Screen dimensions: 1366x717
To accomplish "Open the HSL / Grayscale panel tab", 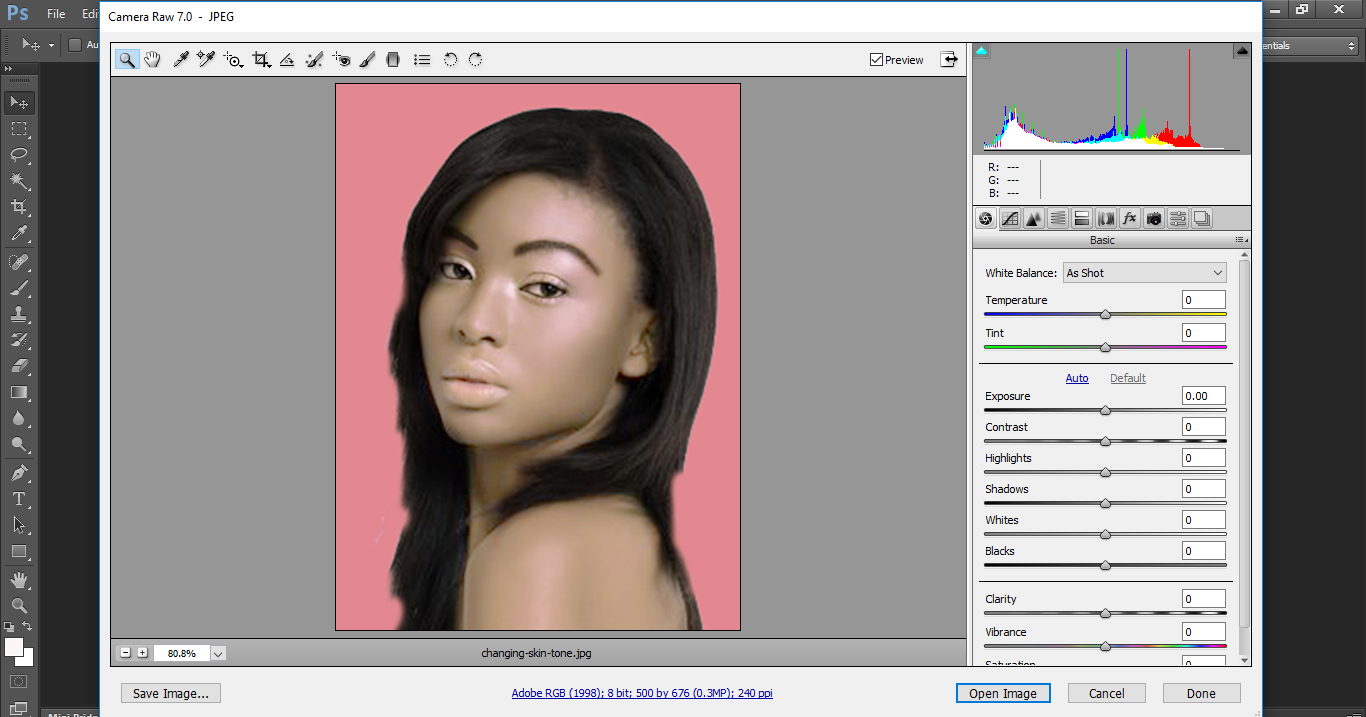I will coord(1058,218).
